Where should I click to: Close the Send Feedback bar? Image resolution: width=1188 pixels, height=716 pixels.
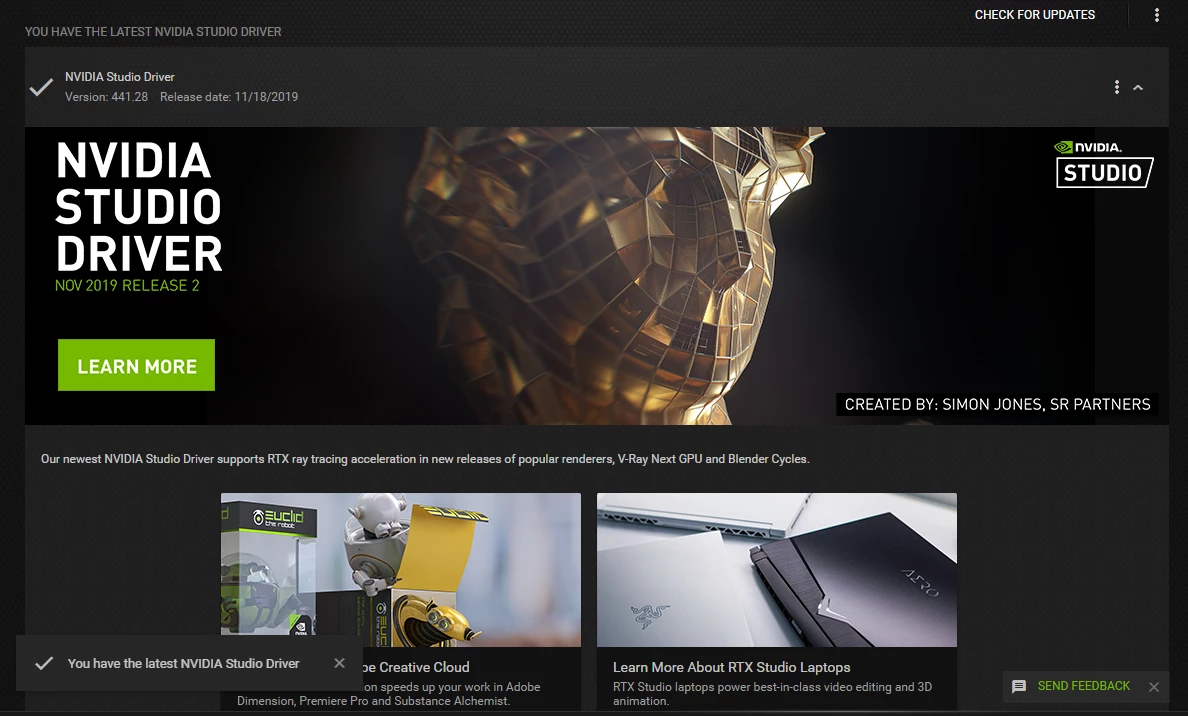tap(1153, 686)
